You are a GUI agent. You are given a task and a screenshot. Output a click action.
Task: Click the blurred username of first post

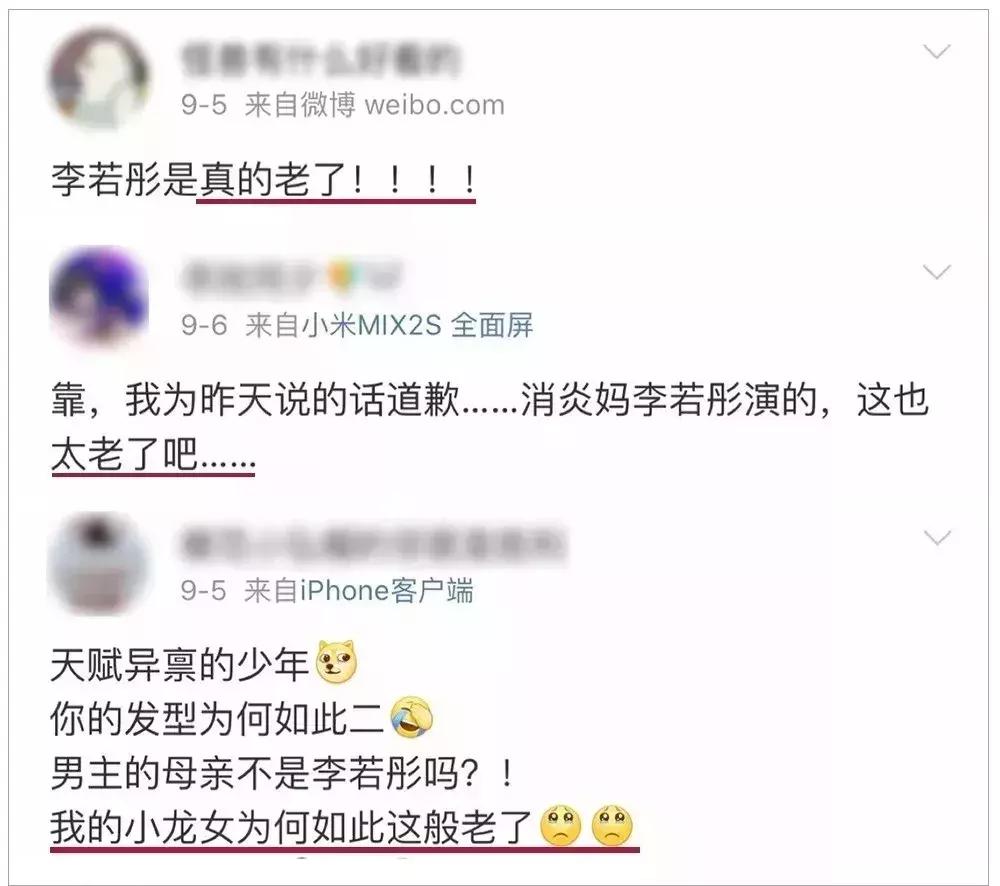coord(321,59)
